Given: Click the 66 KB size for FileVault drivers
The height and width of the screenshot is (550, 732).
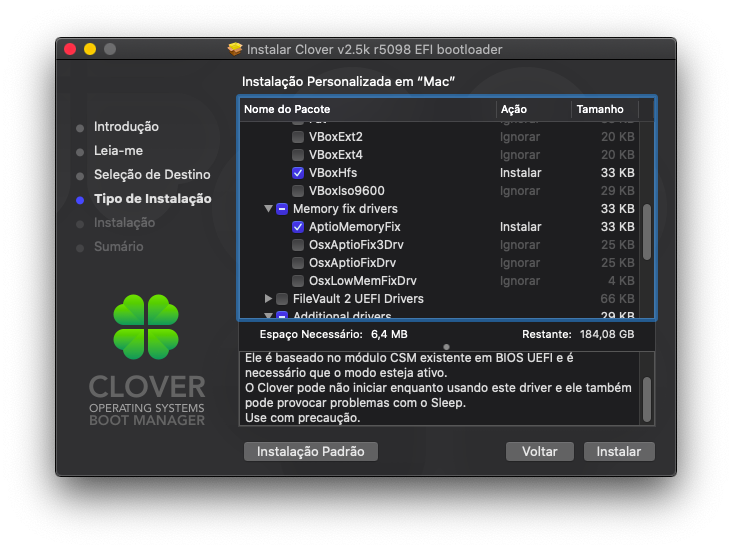Looking at the screenshot, I should point(617,299).
